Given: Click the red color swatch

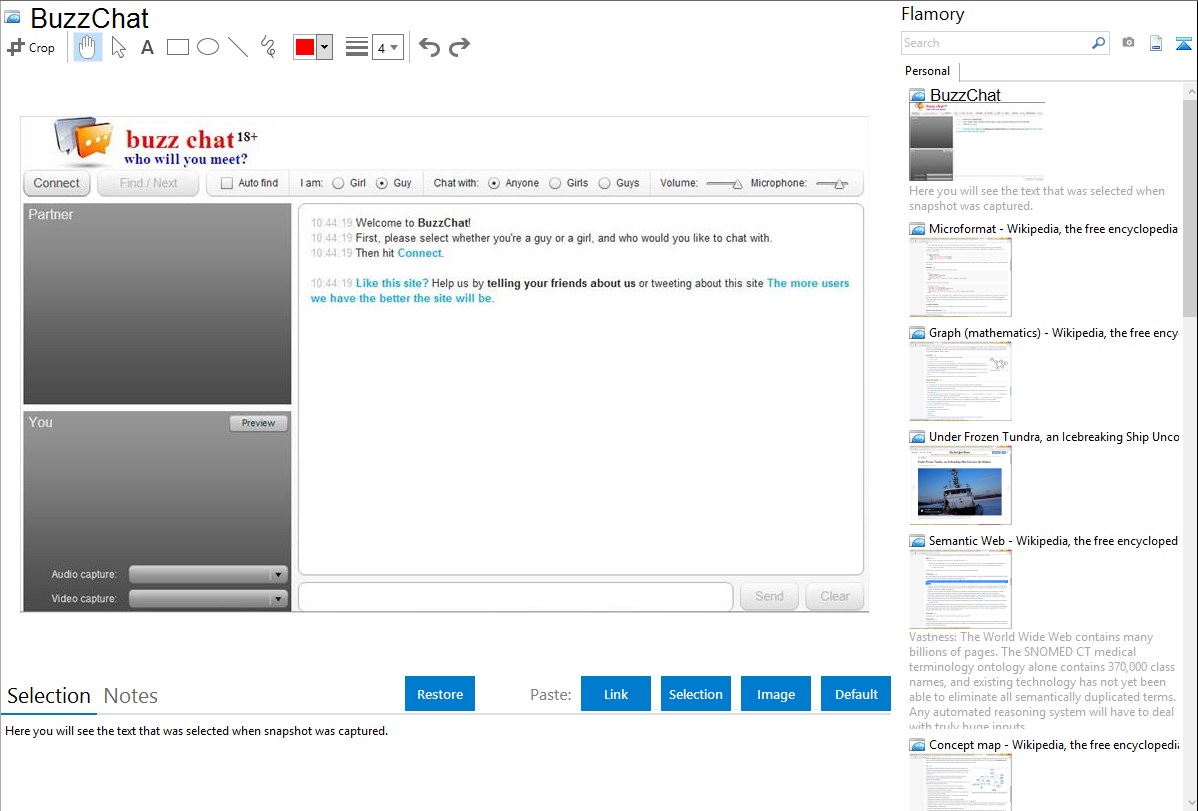Looking at the screenshot, I should [x=305, y=47].
